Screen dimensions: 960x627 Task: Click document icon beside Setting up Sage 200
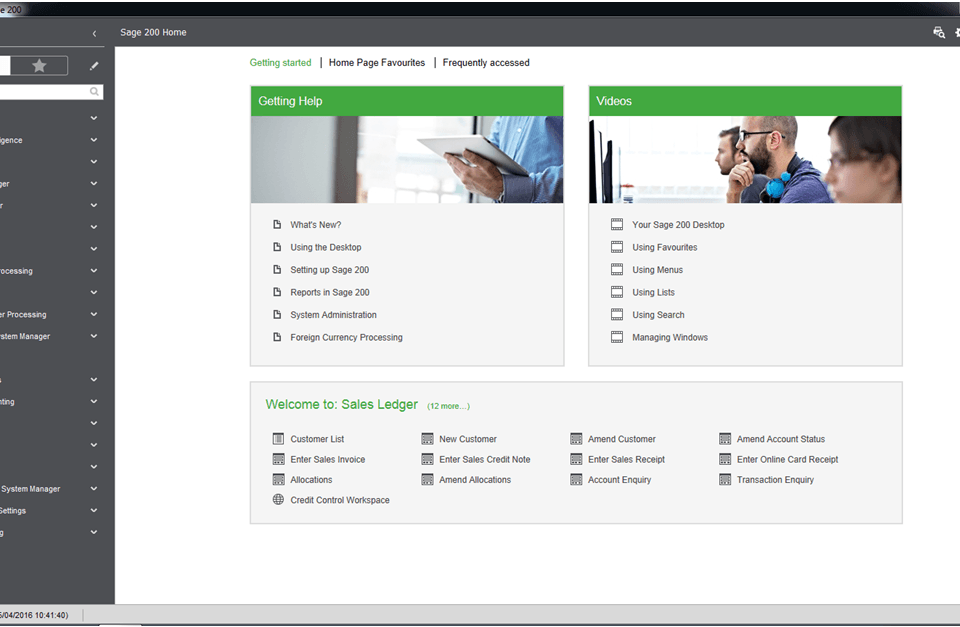277,269
